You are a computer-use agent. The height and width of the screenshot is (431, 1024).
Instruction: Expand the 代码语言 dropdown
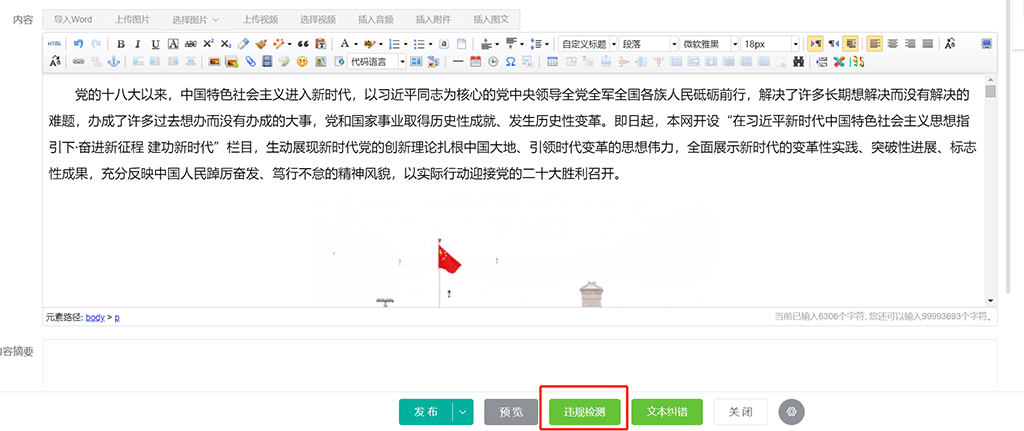point(403,62)
